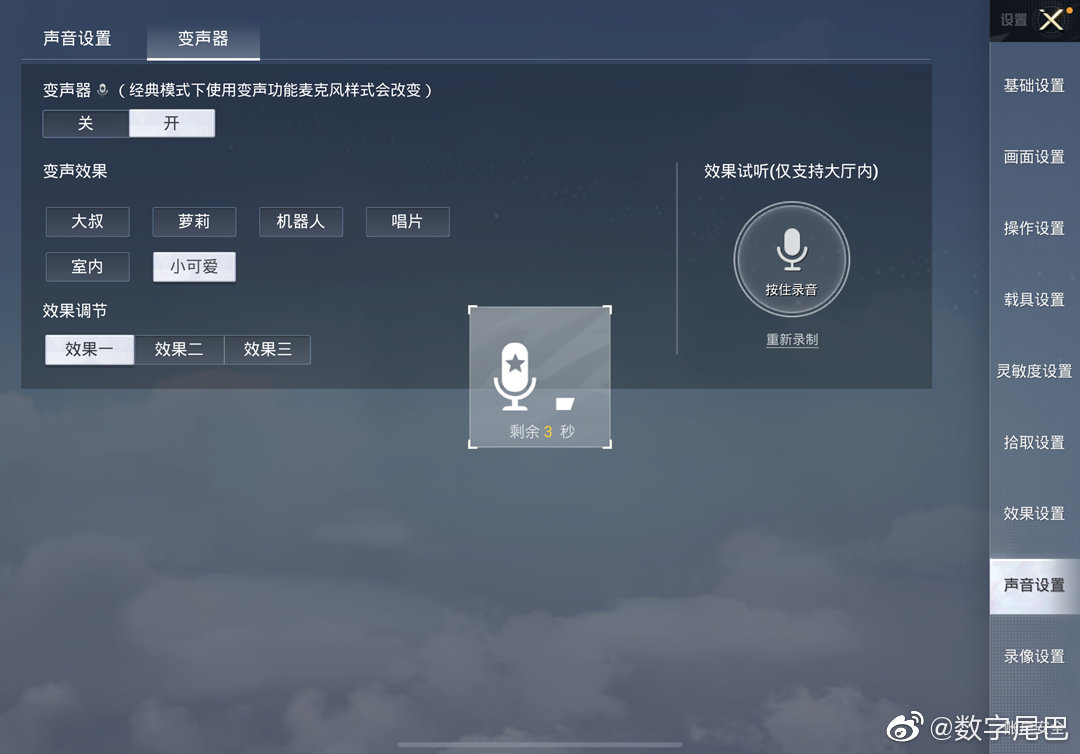Open 画面设置 in the sidebar
1080x754 pixels.
pos(1034,157)
